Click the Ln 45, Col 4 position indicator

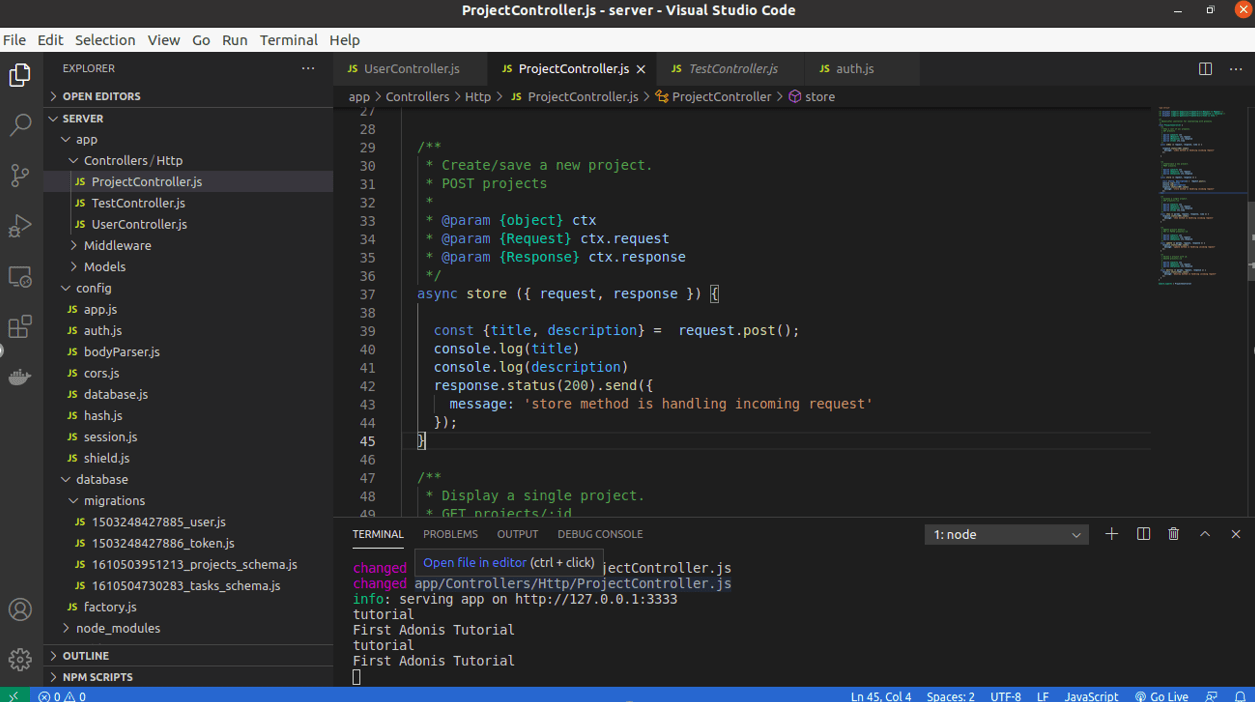pyautogui.click(x=881, y=696)
